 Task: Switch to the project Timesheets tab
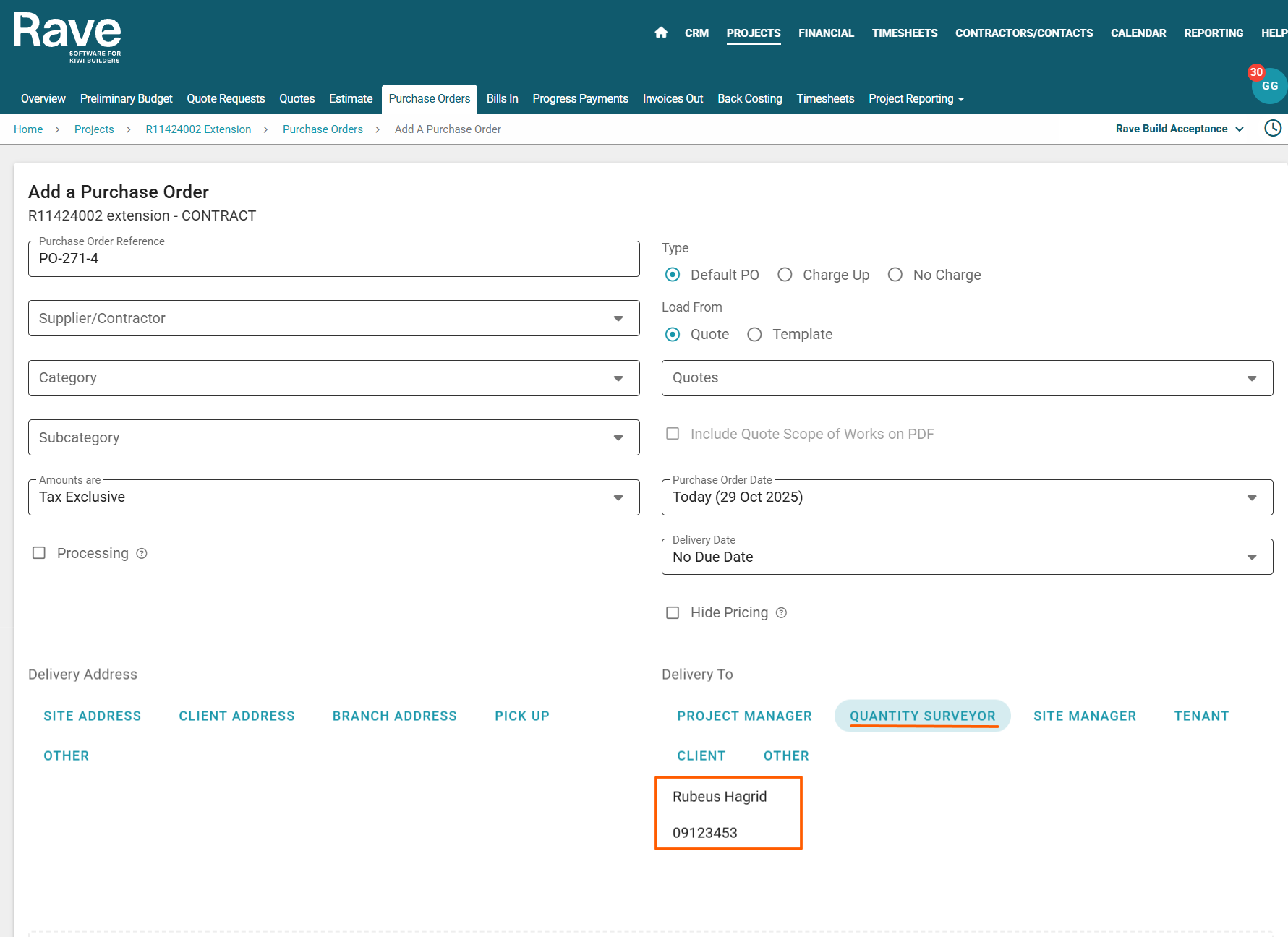click(825, 99)
